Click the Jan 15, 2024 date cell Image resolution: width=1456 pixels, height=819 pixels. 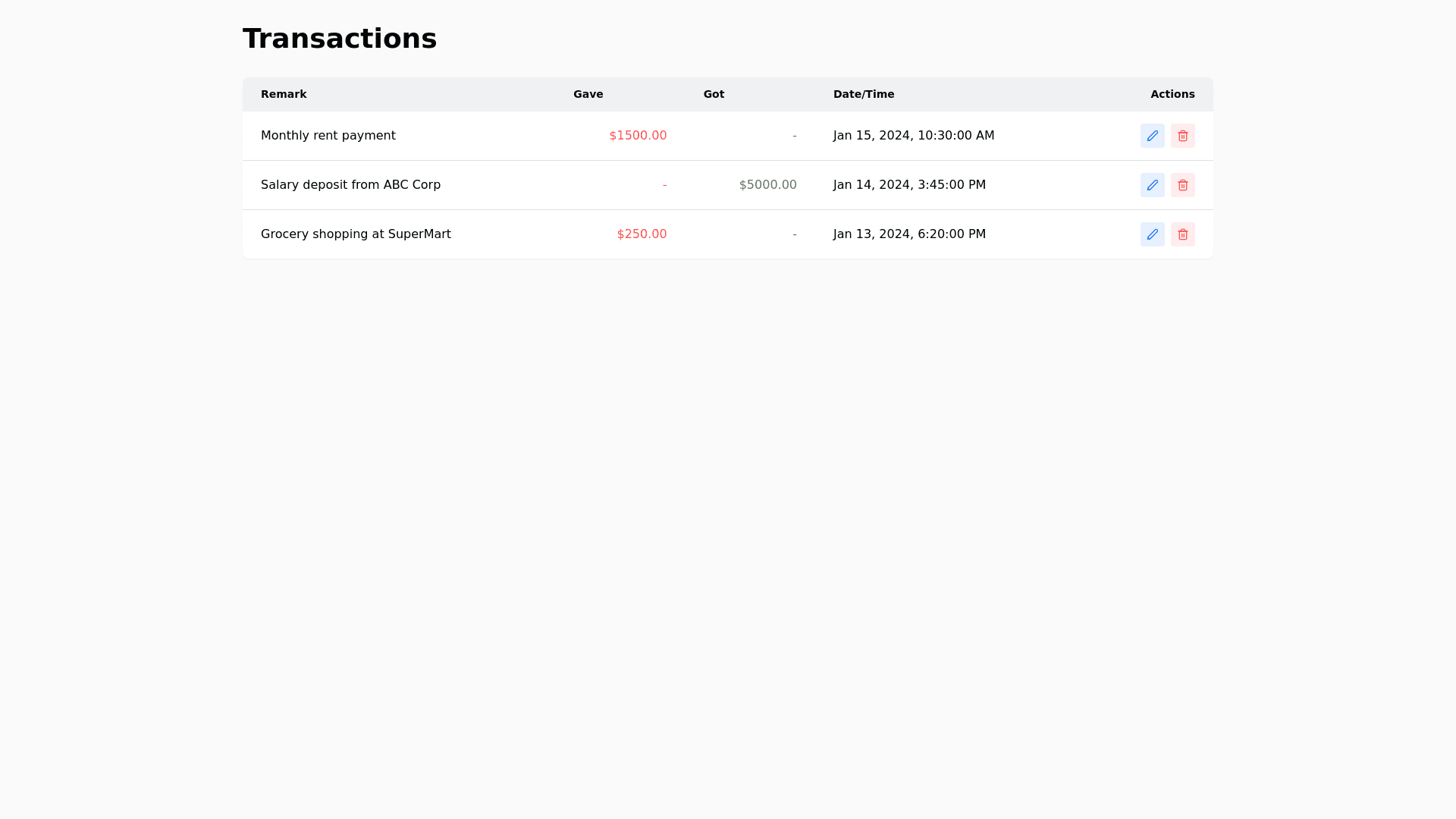(x=913, y=136)
